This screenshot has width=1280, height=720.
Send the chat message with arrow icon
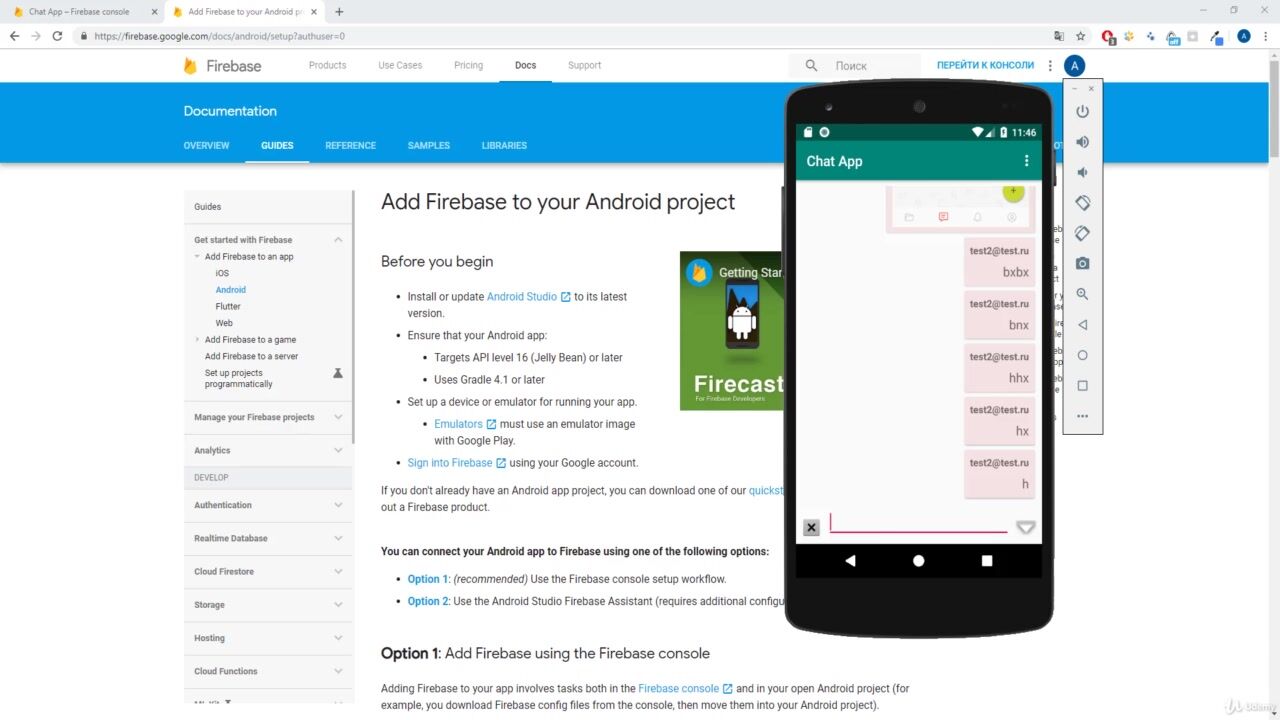click(x=1025, y=527)
